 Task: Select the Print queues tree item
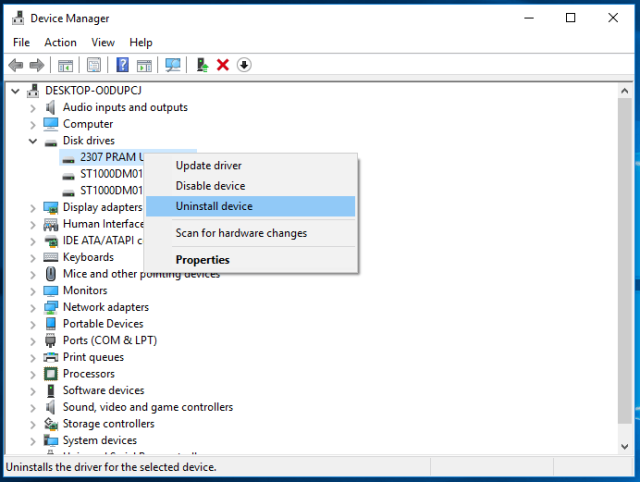[x=93, y=357]
